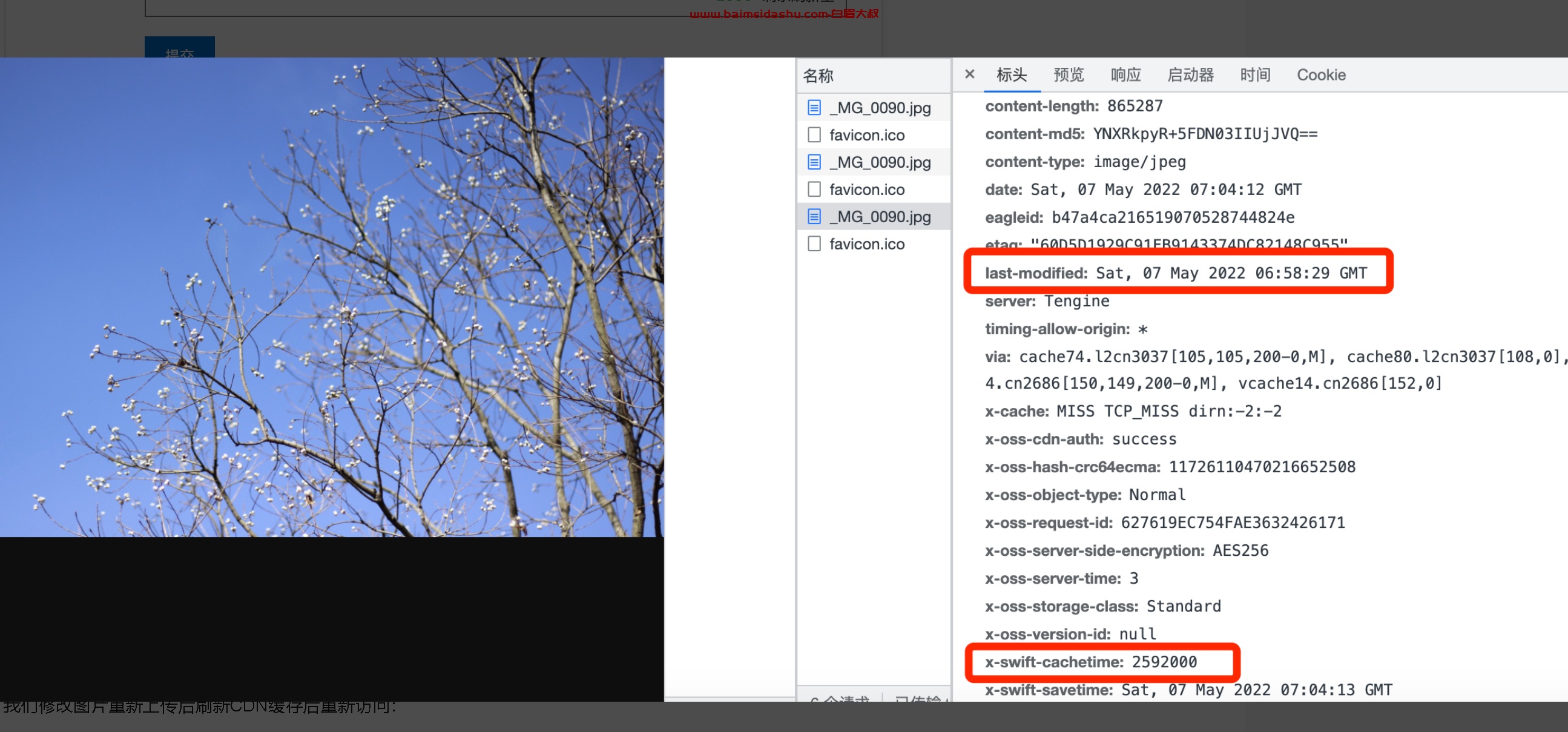
Task: Click the server Tengine value
Action: (x=1077, y=302)
